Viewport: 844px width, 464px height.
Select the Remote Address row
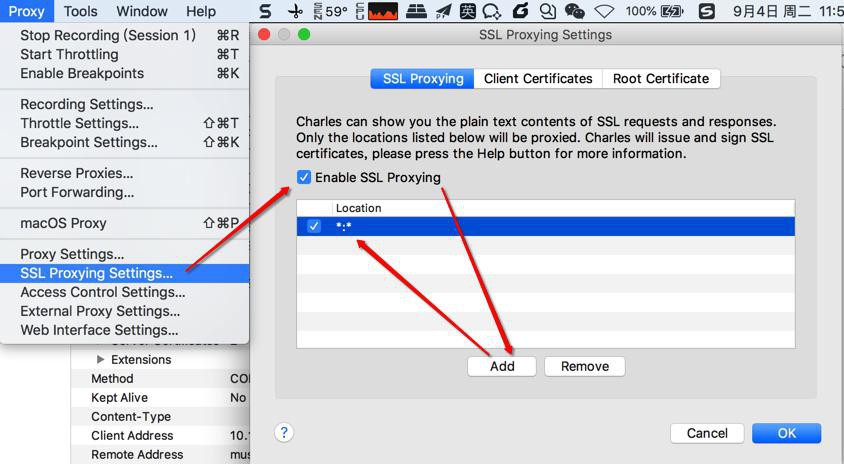(160, 454)
